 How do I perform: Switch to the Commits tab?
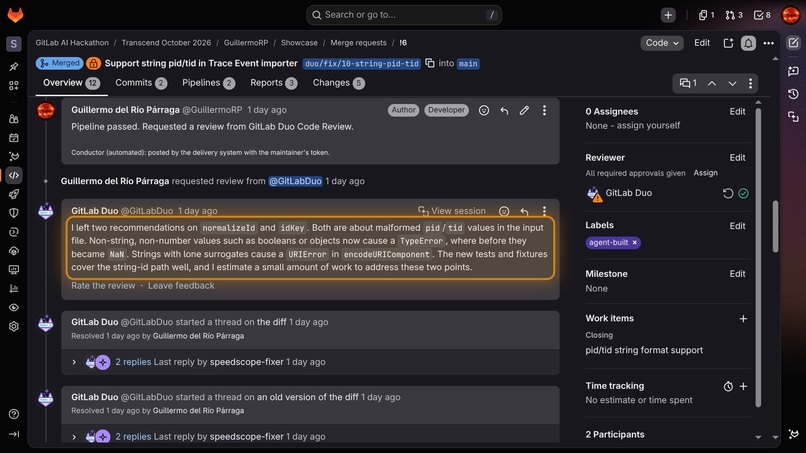[x=141, y=83]
